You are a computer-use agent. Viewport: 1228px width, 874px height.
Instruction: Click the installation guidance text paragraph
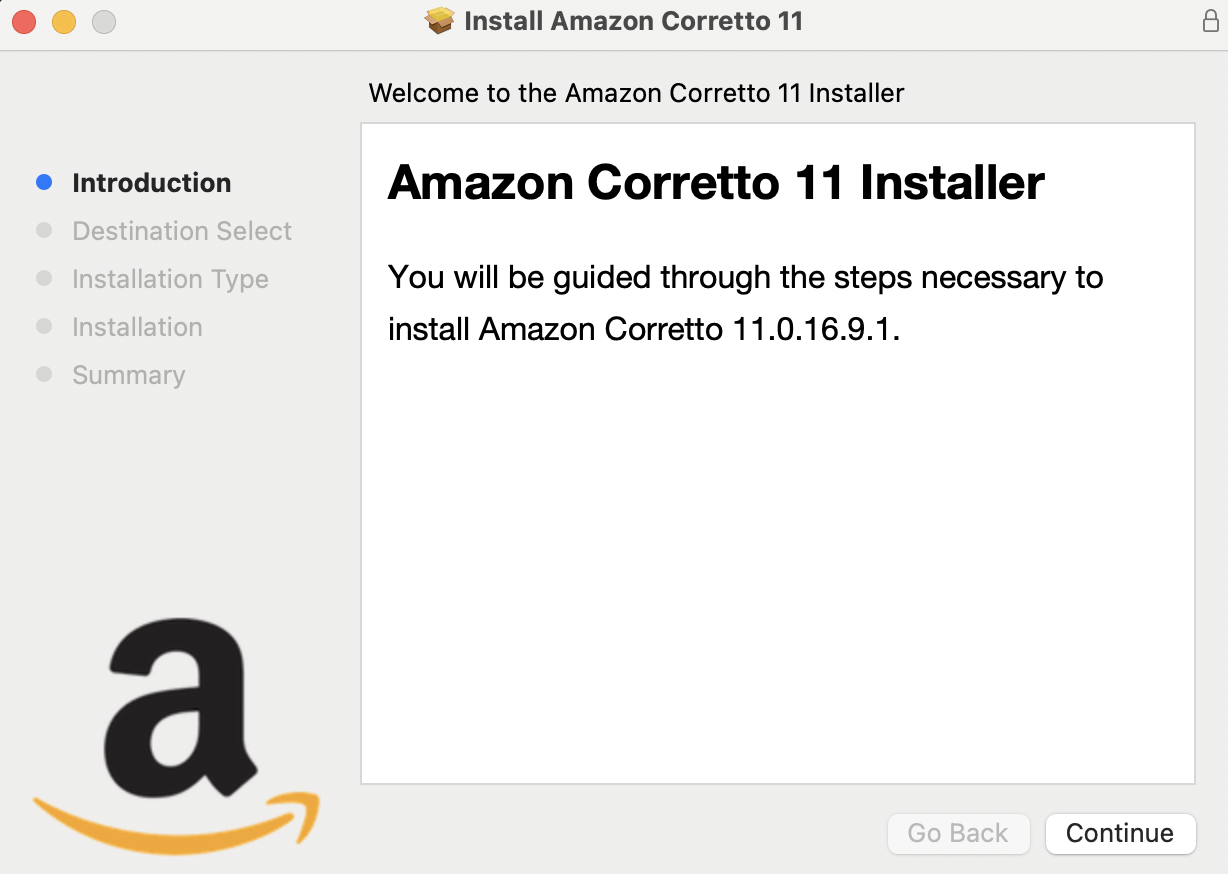click(744, 303)
